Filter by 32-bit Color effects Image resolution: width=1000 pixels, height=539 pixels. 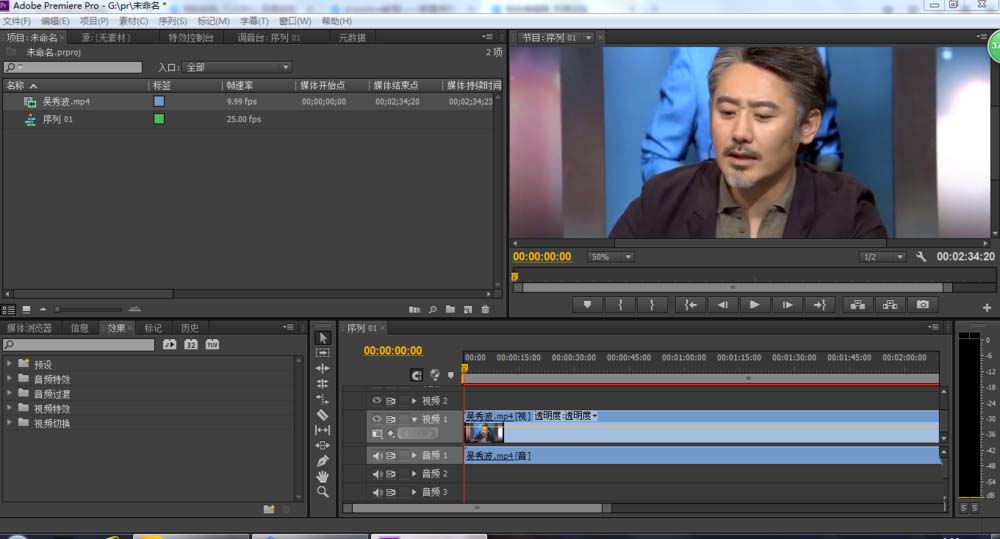(x=191, y=344)
